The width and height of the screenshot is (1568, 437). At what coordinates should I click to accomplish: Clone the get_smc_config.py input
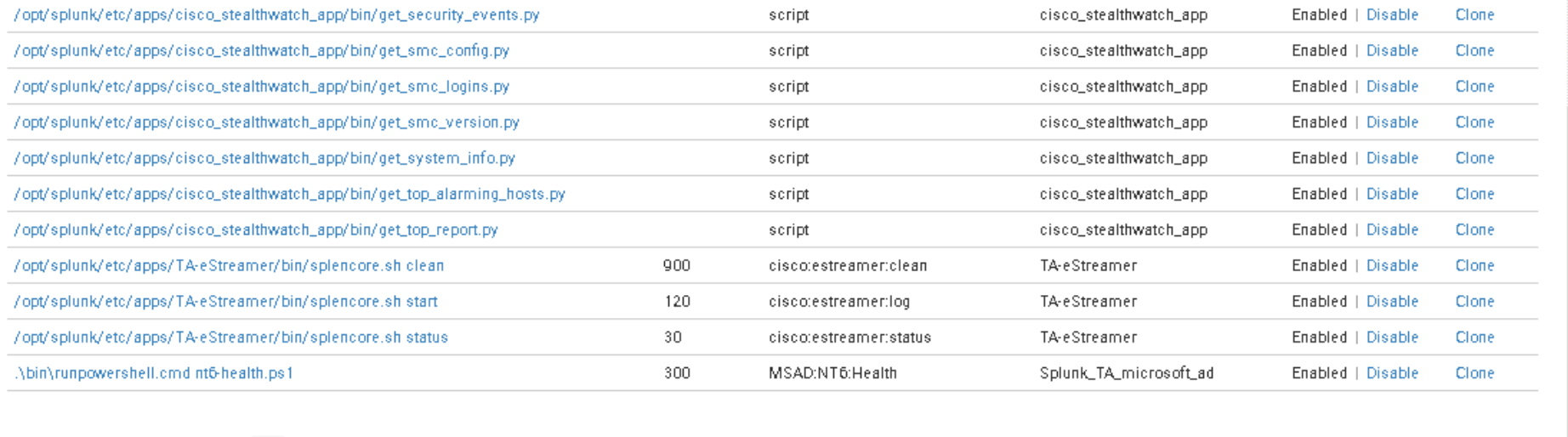point(1474,51)
